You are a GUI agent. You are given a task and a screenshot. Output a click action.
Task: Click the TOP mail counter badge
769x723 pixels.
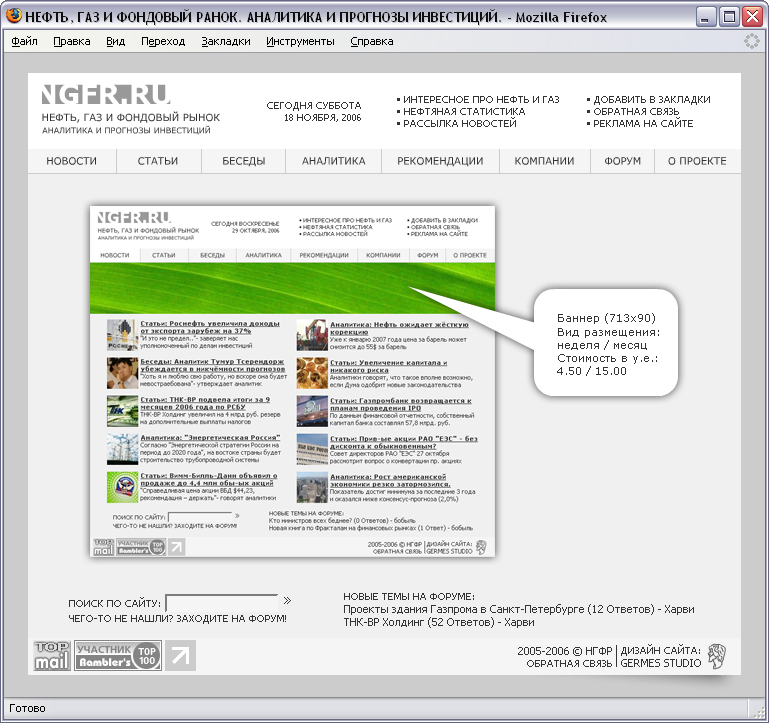pos(52,656)
